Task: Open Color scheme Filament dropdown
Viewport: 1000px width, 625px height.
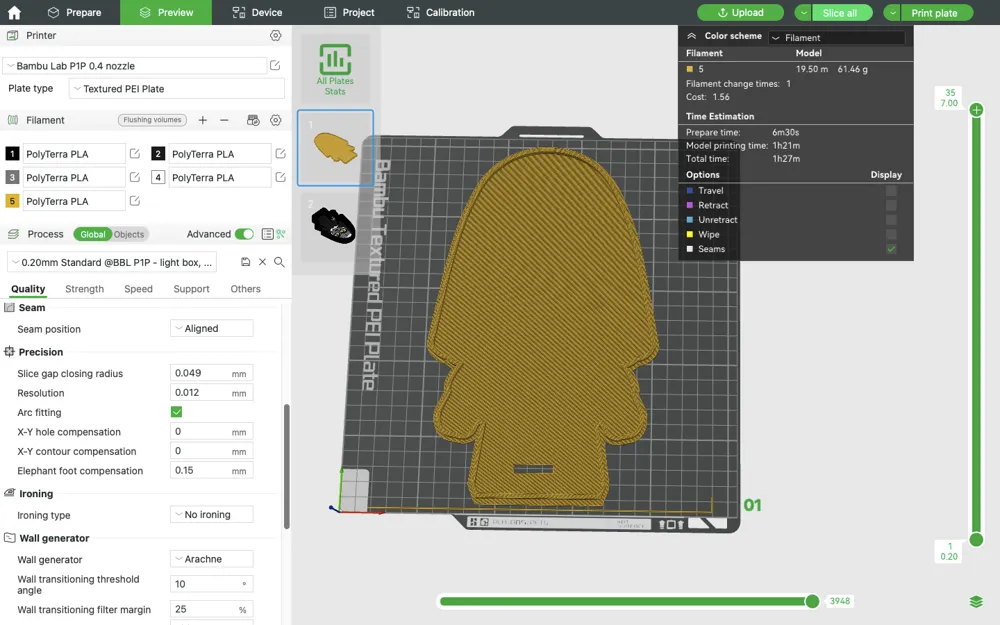Action: (837, 38)
